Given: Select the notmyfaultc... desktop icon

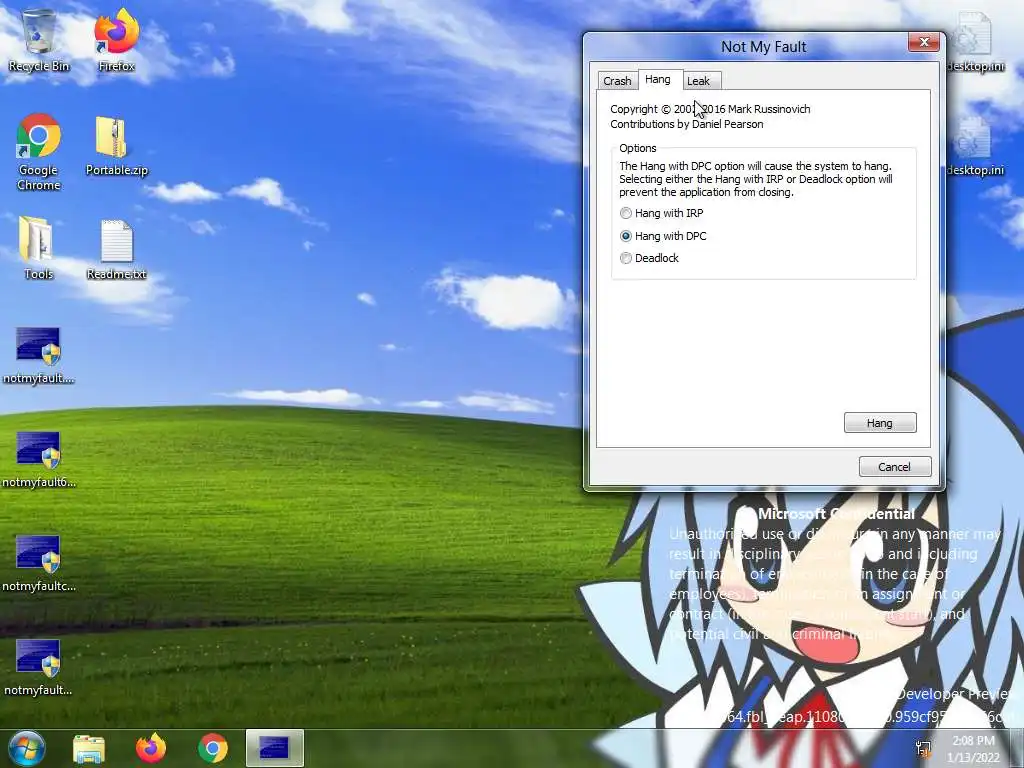Looking at the screenshot, I should [39, 564].
